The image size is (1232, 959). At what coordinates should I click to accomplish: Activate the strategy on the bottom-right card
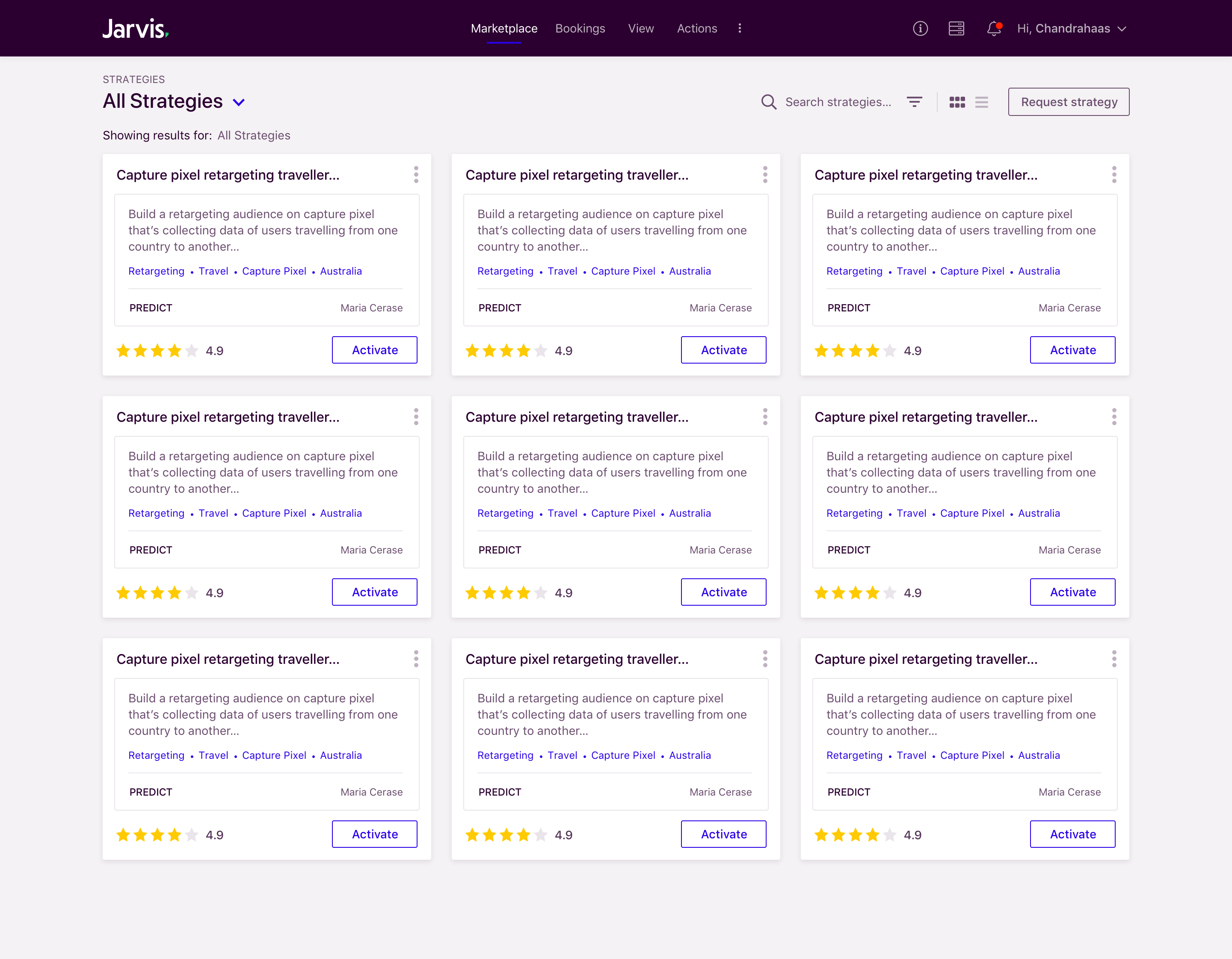point(1072,834)
